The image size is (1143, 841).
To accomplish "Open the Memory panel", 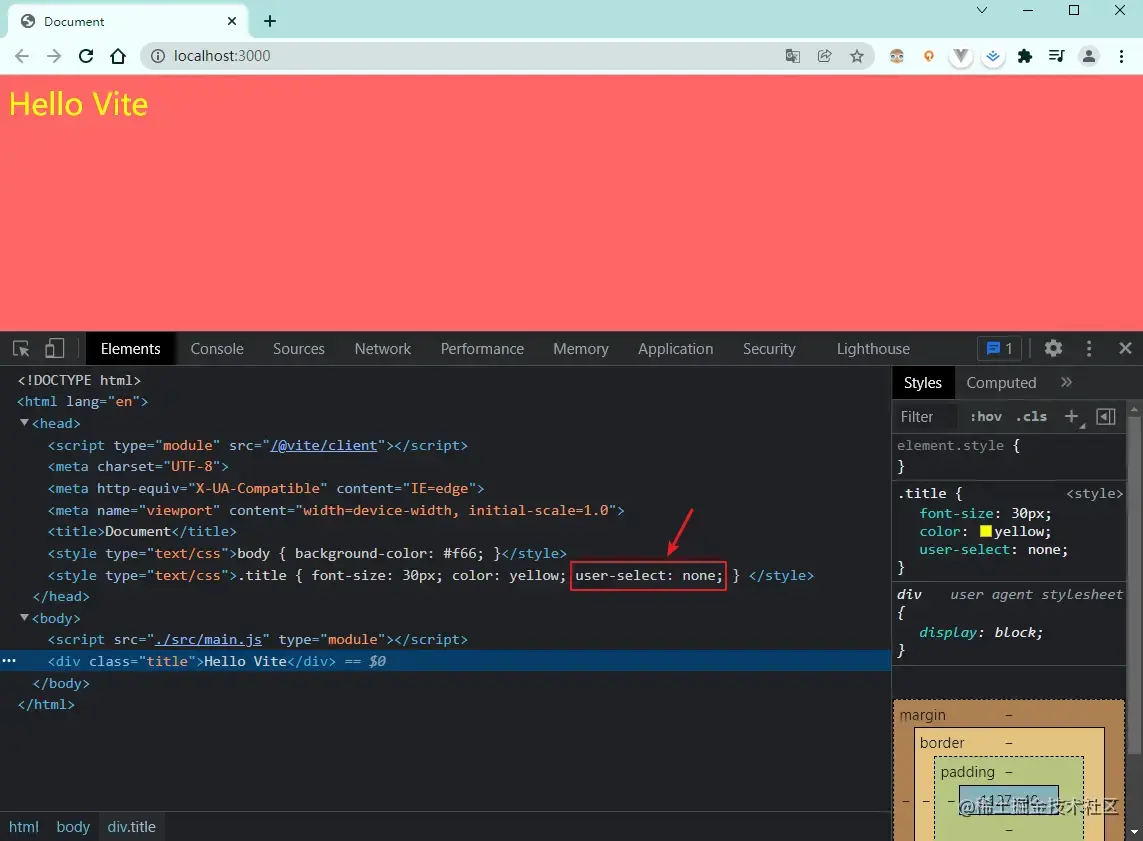I will coord(580,348).
